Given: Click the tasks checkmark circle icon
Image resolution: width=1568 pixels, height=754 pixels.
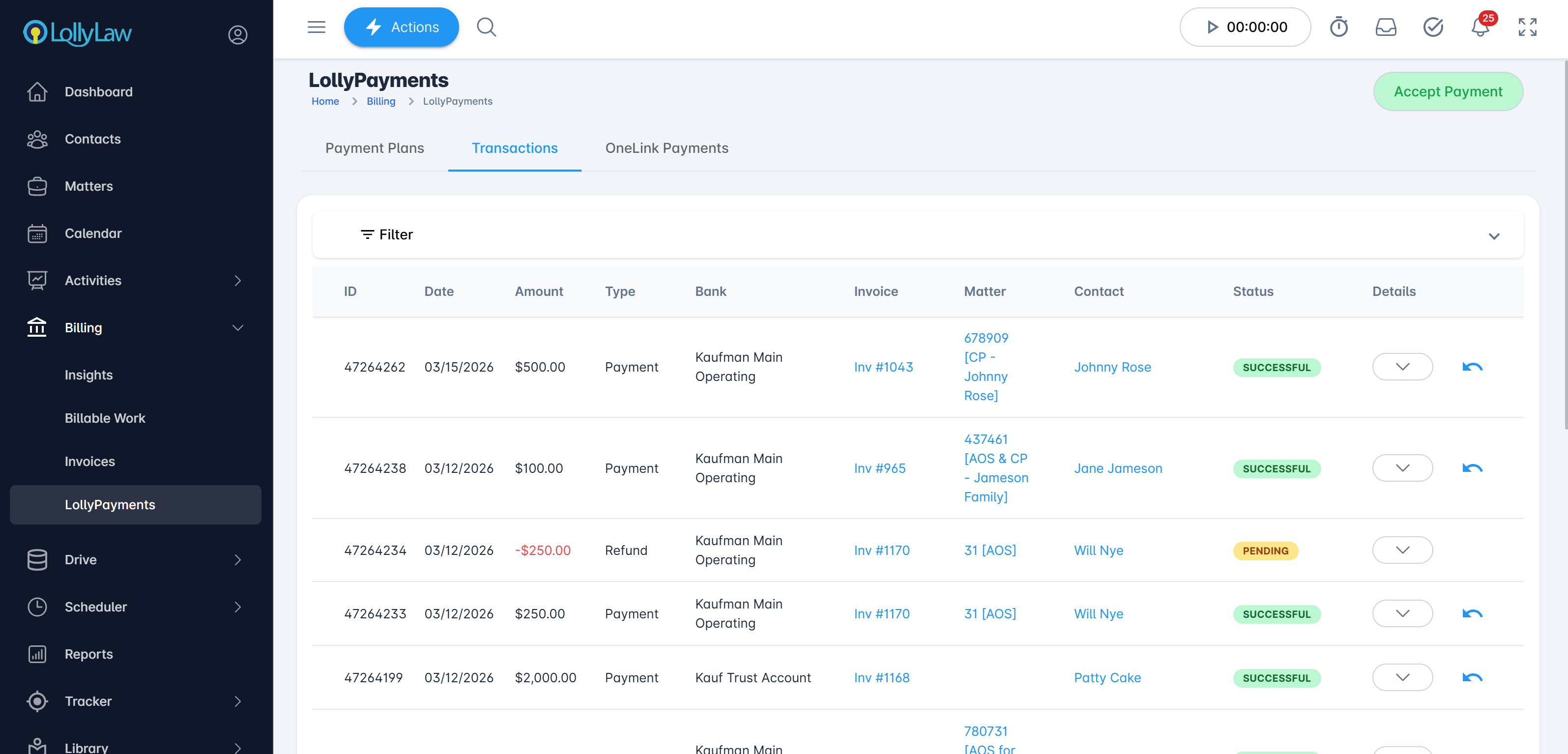Looking at the screenshot, I should point(1433,27).
